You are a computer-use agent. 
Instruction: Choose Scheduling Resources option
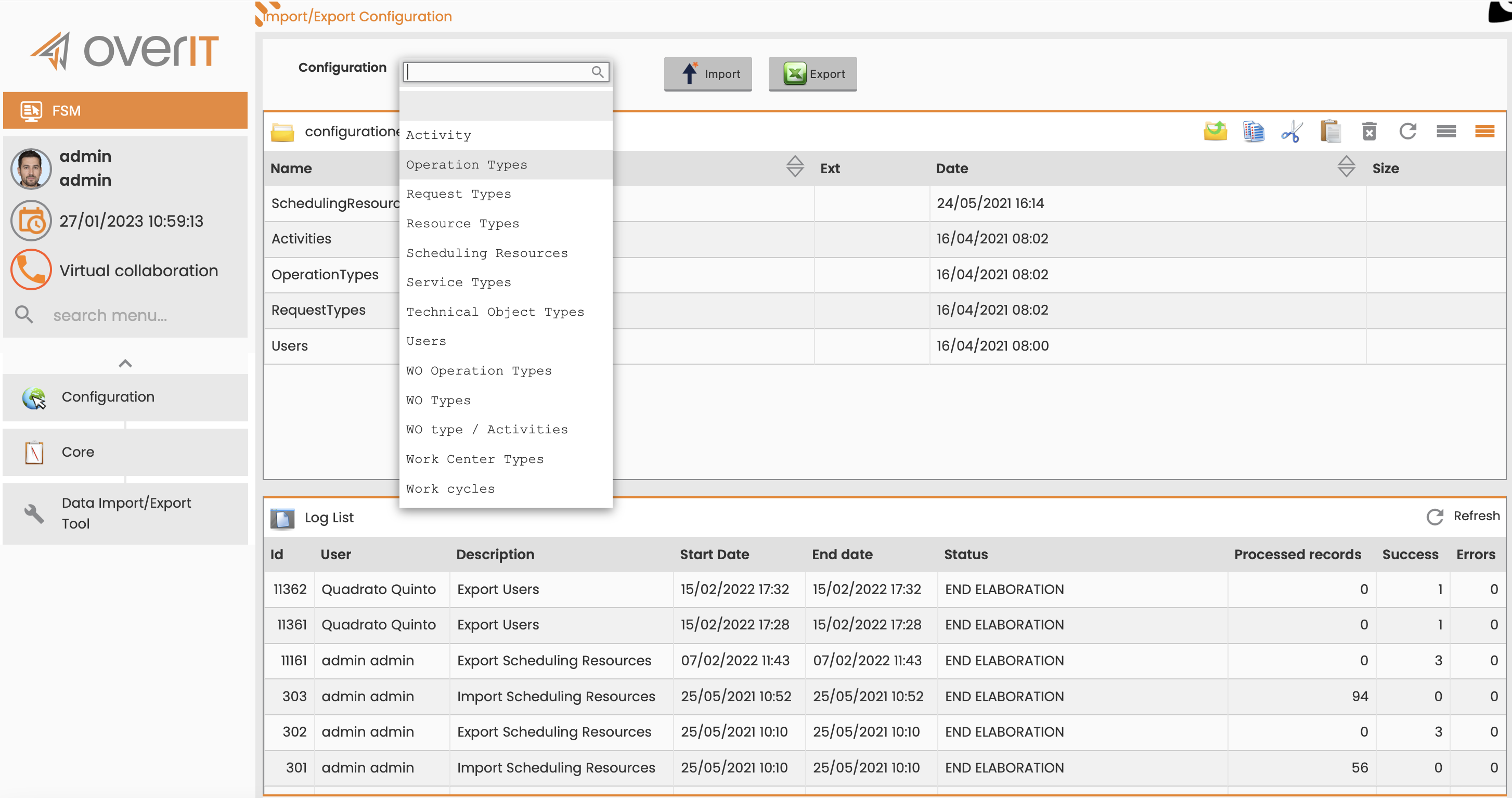click(x=506, y=253)
